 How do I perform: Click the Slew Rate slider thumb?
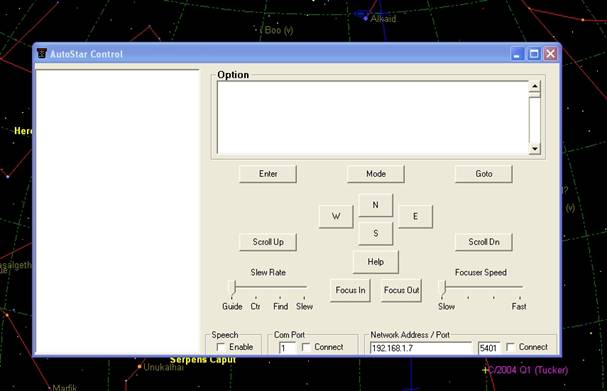pos(232,289)
